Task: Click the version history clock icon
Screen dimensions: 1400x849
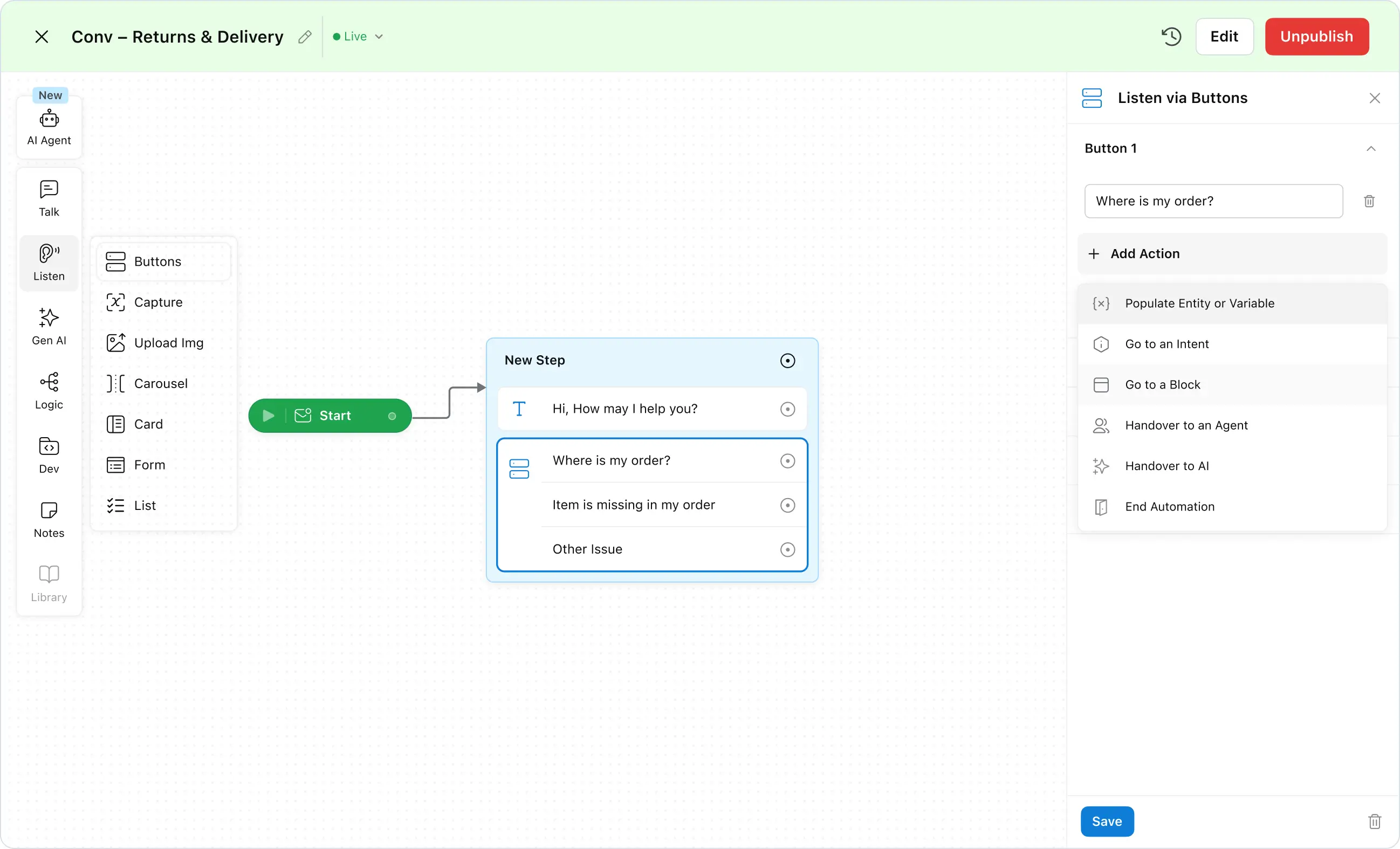Action: click(x=1171, y=36)
